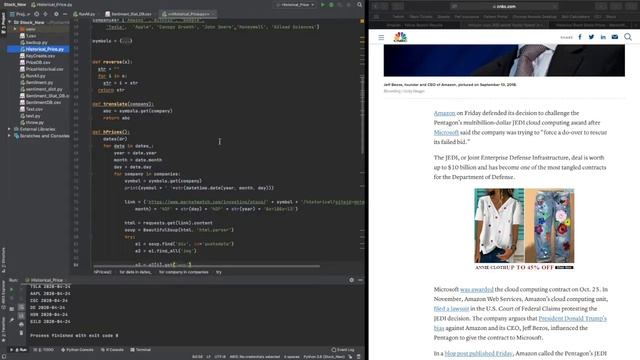Follow the Amazon link in the article
The height and width of the screenshot is (360, 640).
(444, 113)
